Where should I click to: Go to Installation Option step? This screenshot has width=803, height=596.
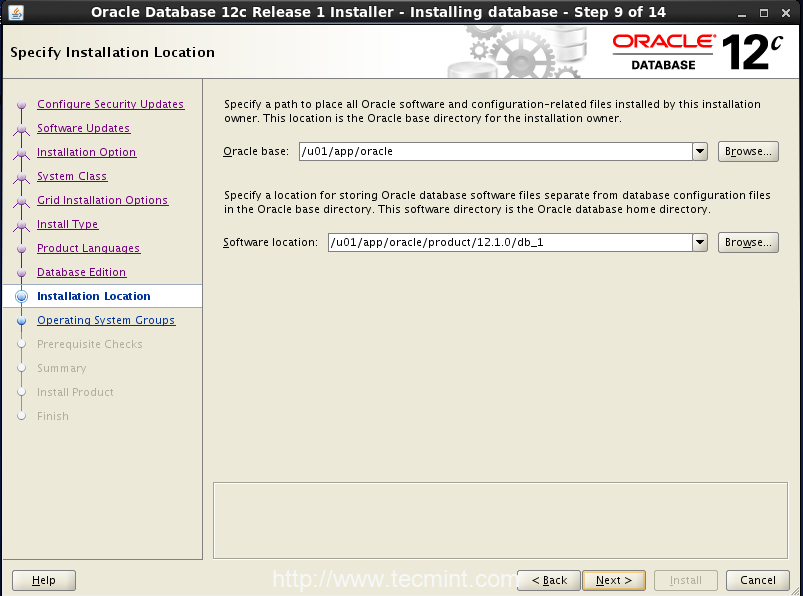[87, 152]
